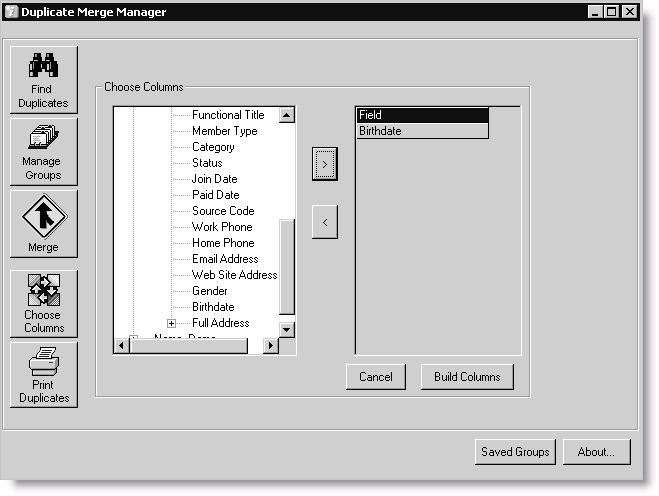This screenshot has width=659, height=496.
Task: Select Category in the field tree
Action: pyautogui.click(x=213, y=147)
